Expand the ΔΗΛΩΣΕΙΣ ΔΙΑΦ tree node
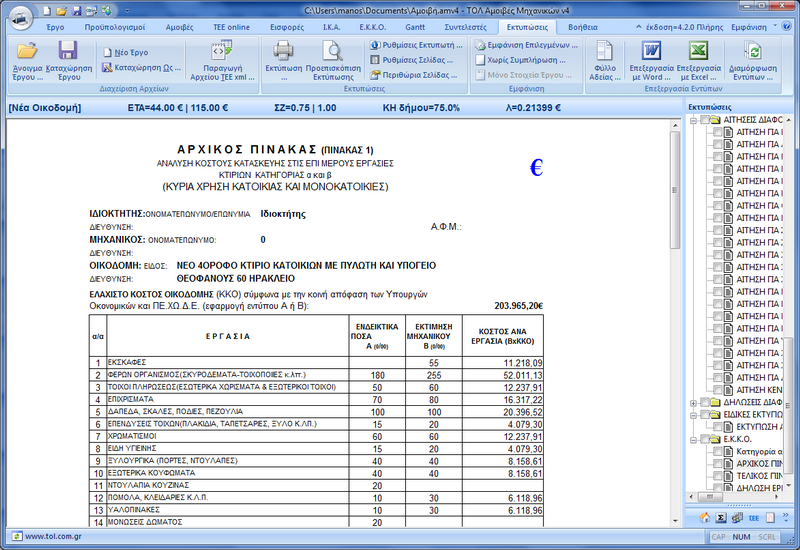This screenshot has height=550, width=800. 692,403
